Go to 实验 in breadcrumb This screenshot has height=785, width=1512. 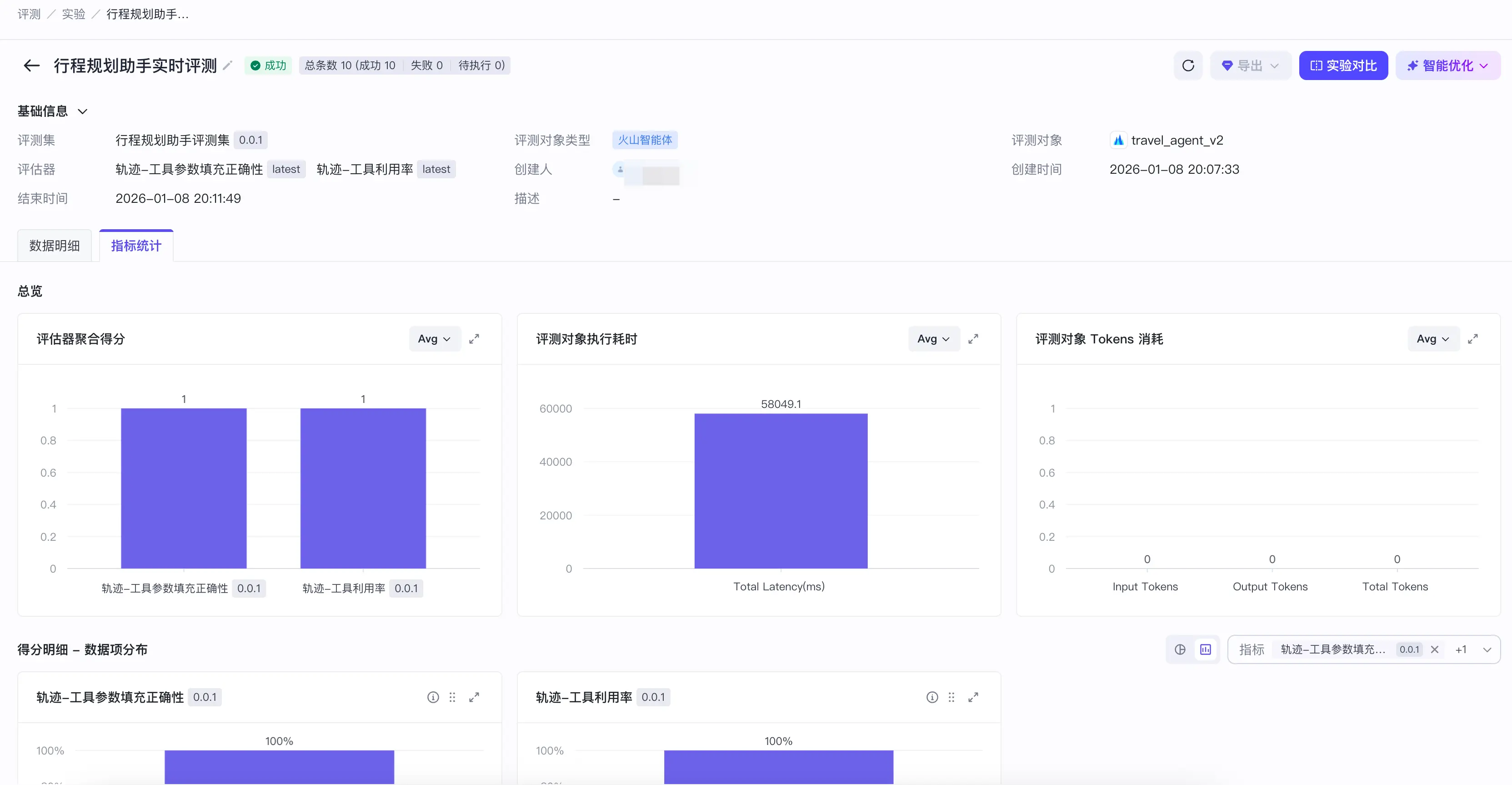73,14
